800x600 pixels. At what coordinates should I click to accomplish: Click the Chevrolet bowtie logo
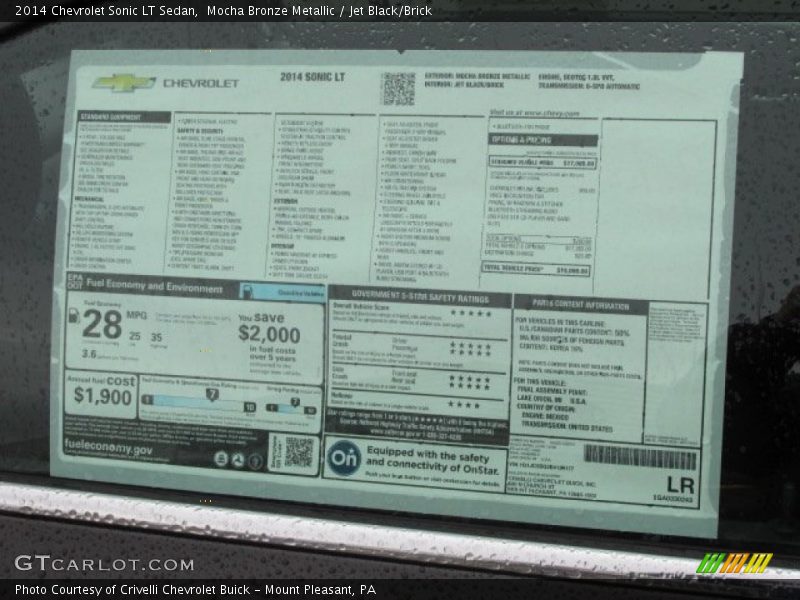(124, 83)
